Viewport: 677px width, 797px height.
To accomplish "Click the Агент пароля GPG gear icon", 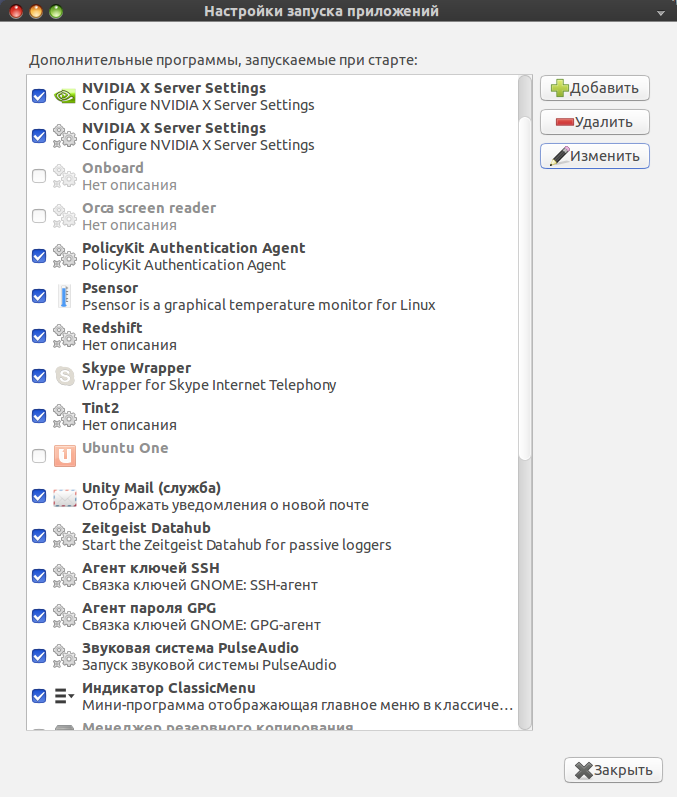I will coord(65,616).
